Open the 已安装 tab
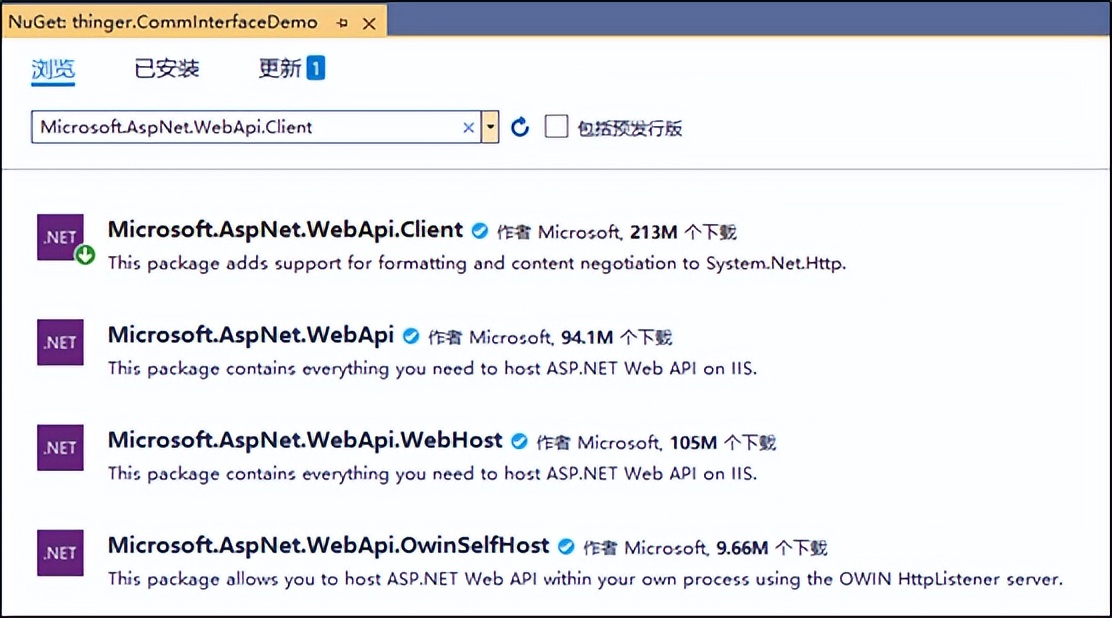This screenshot has width=1112, height=618. pos(167,69)
